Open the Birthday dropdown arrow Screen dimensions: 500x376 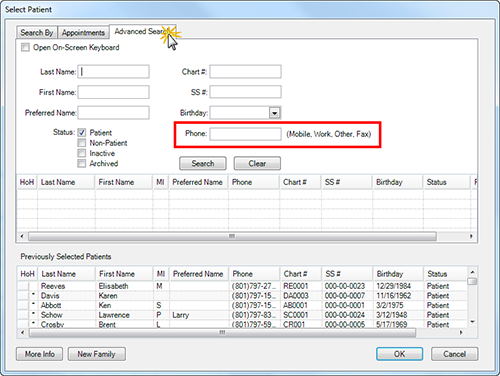(x=274, y=113)
